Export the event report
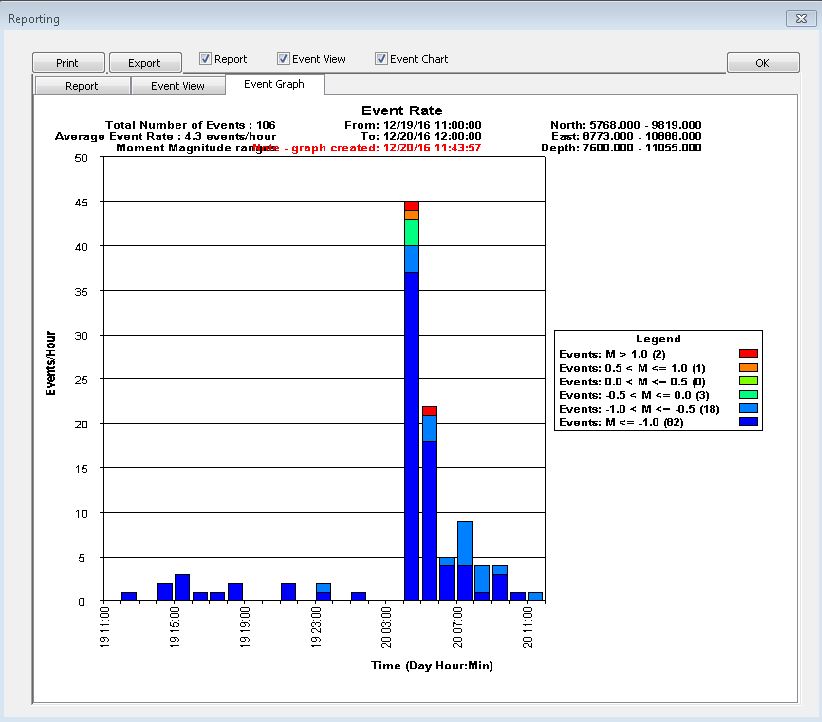 [144, 63]
